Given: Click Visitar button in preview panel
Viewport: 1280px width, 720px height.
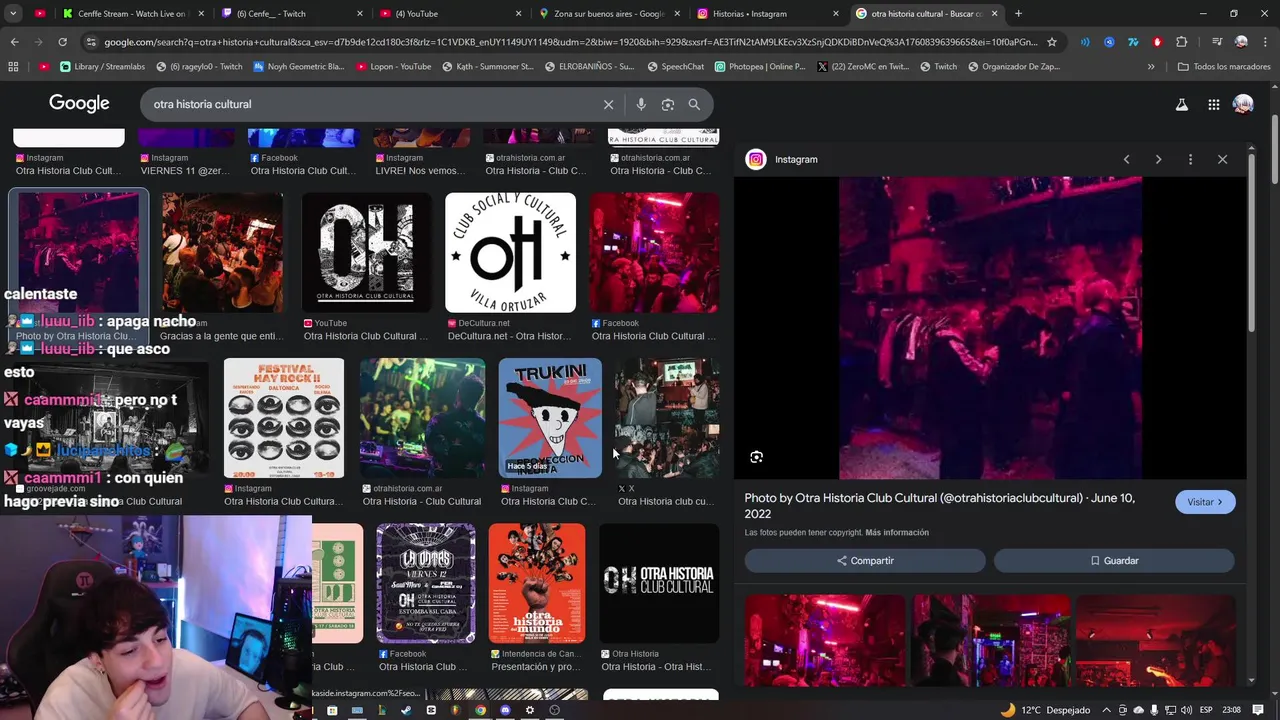Looking at the screenshot, I should [x=1205, y=502].
